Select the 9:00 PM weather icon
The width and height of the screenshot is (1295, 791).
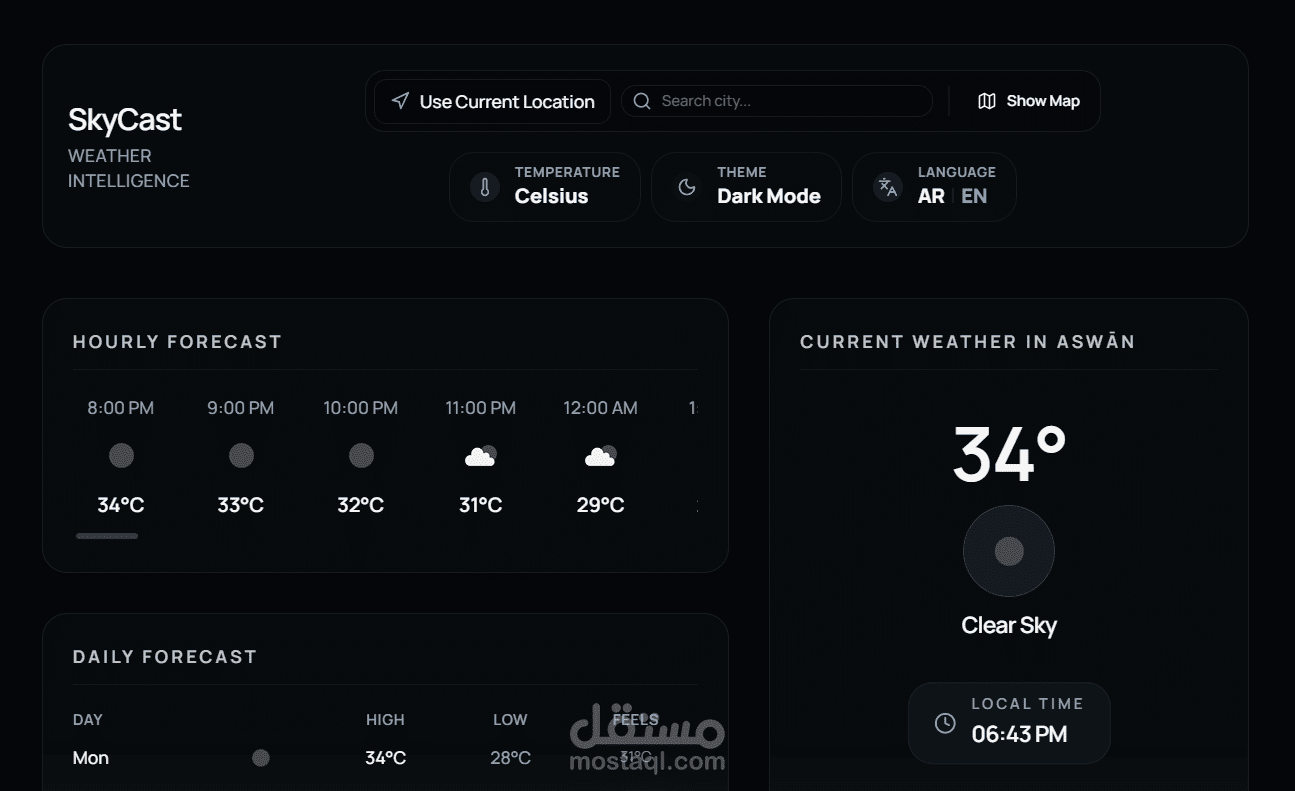[241, 456]
